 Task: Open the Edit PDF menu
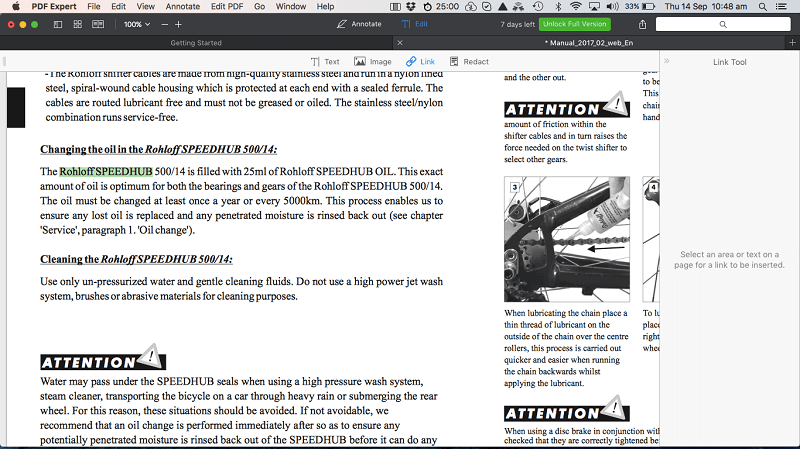(x=227, y=7)
